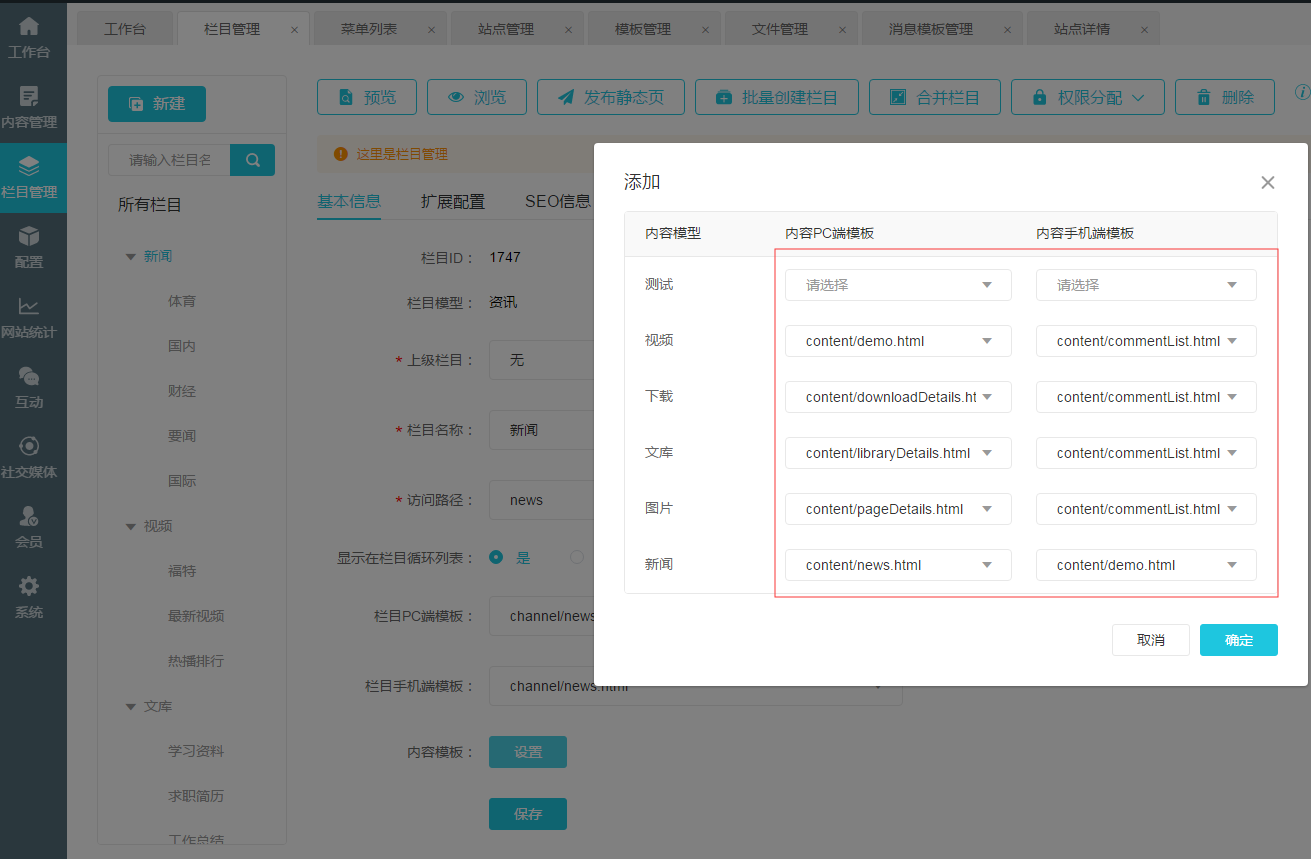The width and height of the screenshot is (1311, 859).
Task: Switch to the 菜单列表 tab
Action: pos(368,29)
